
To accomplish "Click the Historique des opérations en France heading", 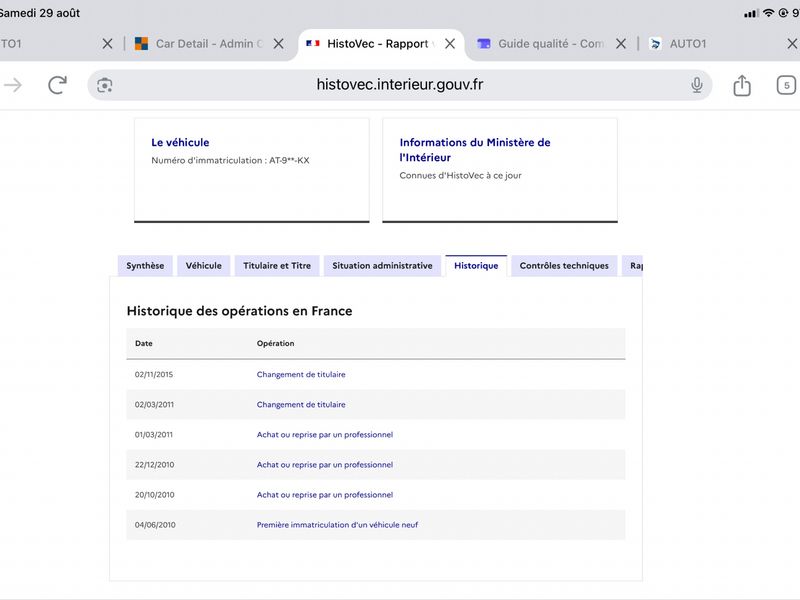I will [239, 311].
